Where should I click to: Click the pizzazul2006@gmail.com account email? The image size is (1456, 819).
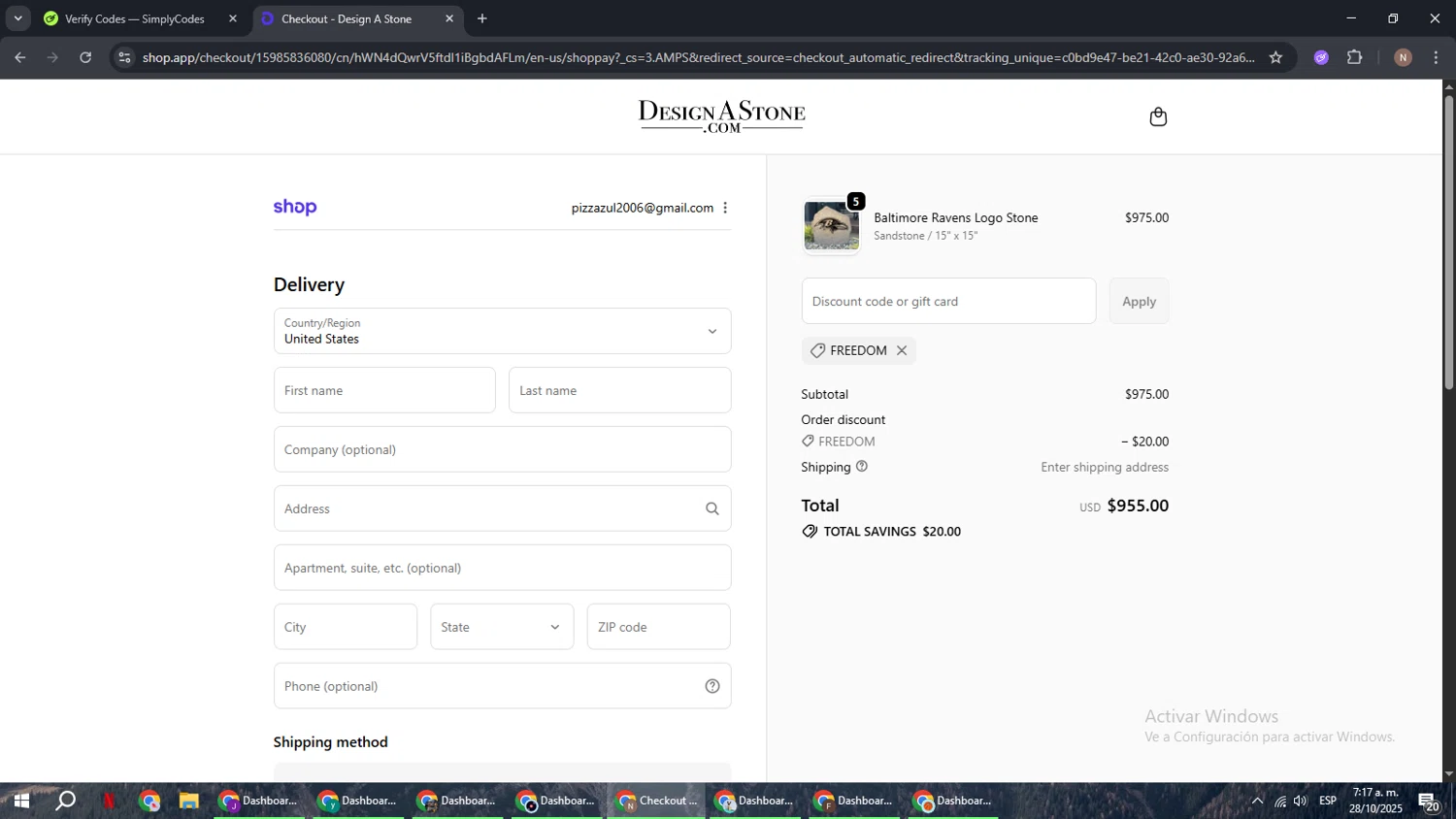click(x=643, y=208)
